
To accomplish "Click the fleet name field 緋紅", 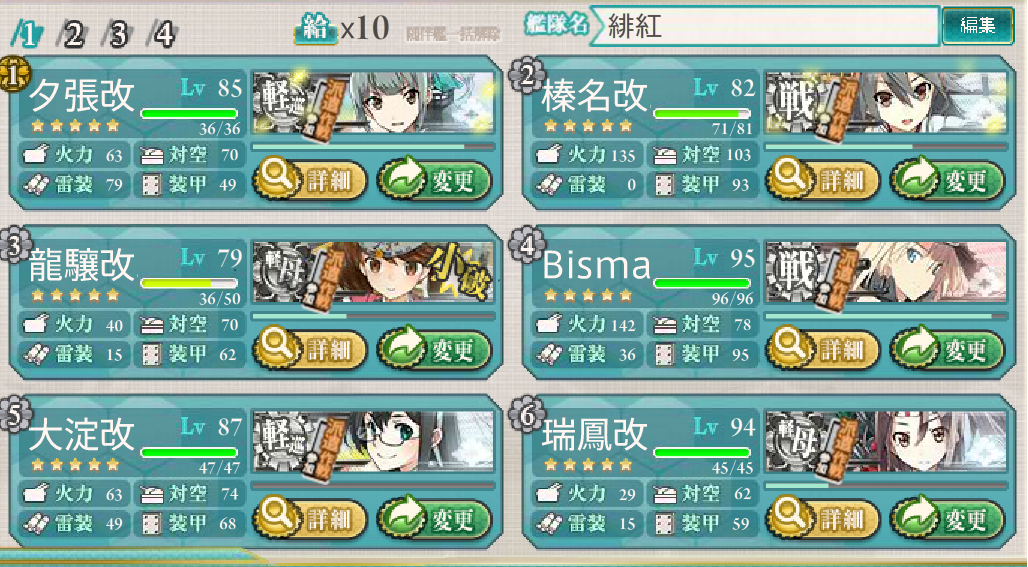I will [x=765, y=26].
